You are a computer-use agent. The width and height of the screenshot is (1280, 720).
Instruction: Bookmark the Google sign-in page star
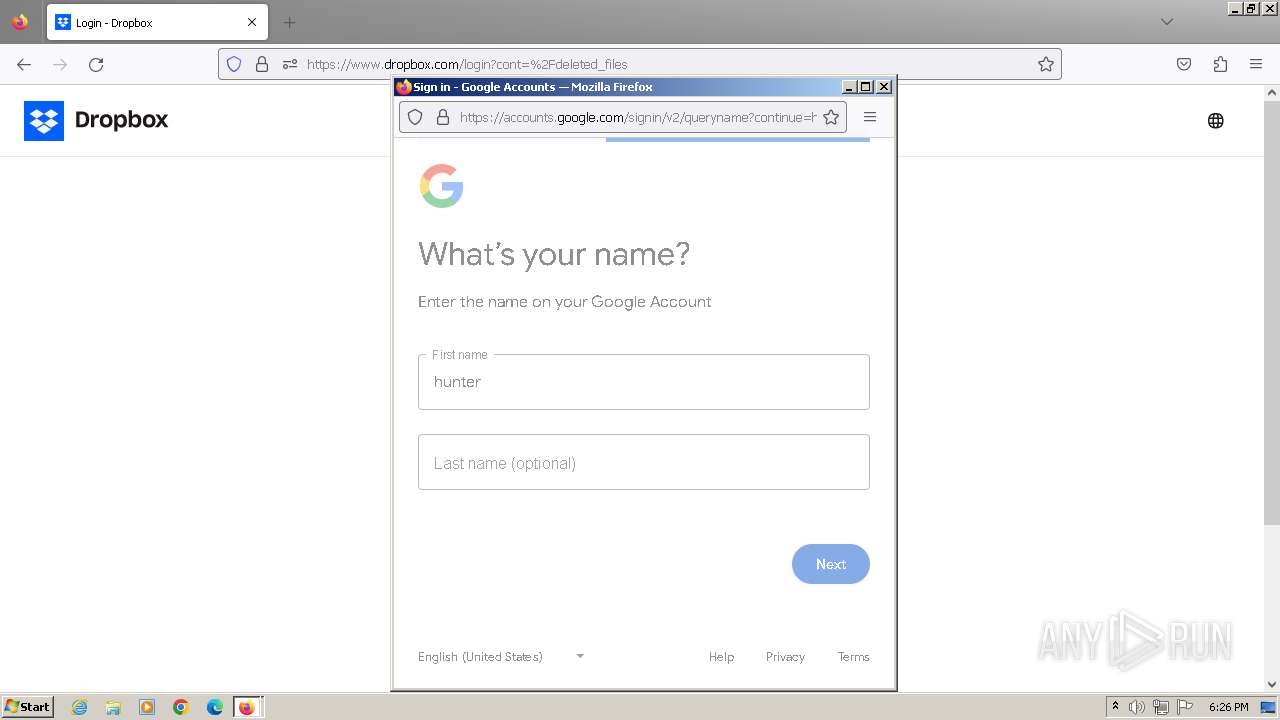coord(831,117)
